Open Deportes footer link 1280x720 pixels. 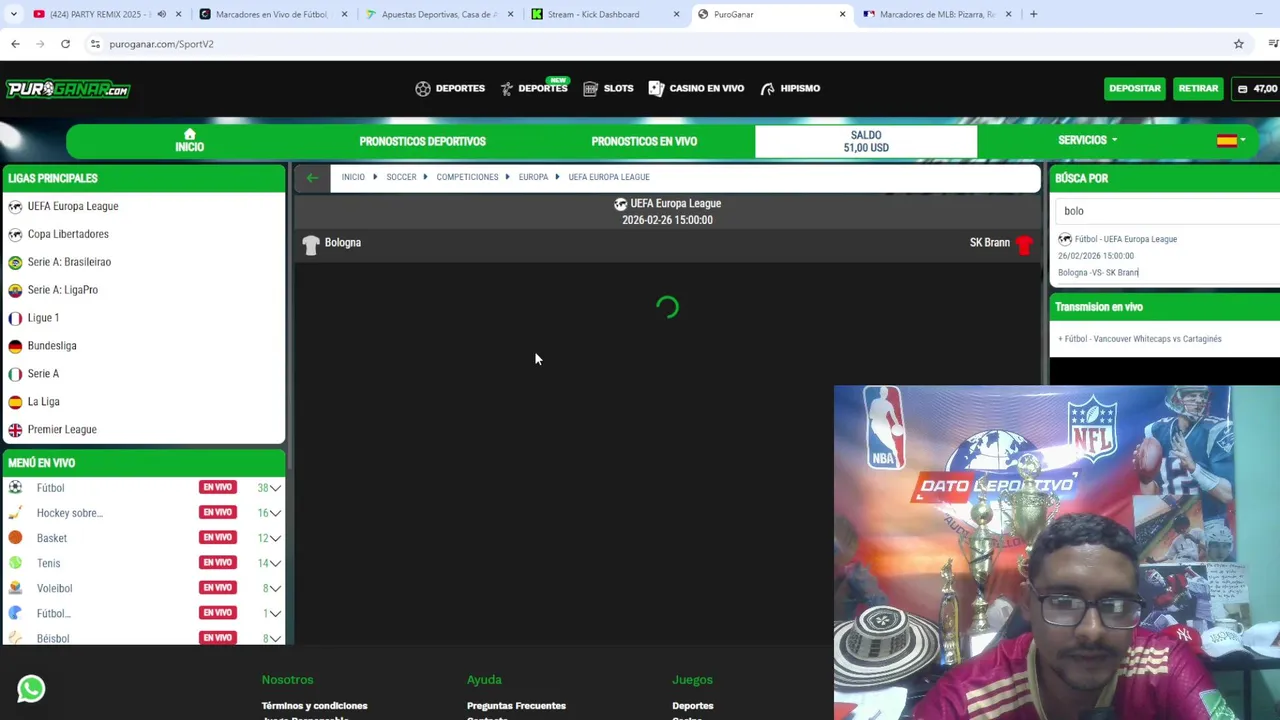click(x=693, y=706)
